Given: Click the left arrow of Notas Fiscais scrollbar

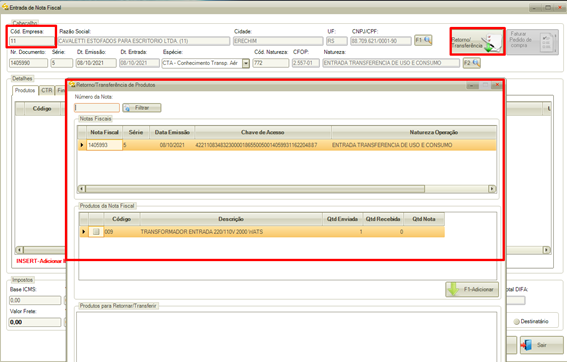Looking at the screenshot, I should 82,189.
